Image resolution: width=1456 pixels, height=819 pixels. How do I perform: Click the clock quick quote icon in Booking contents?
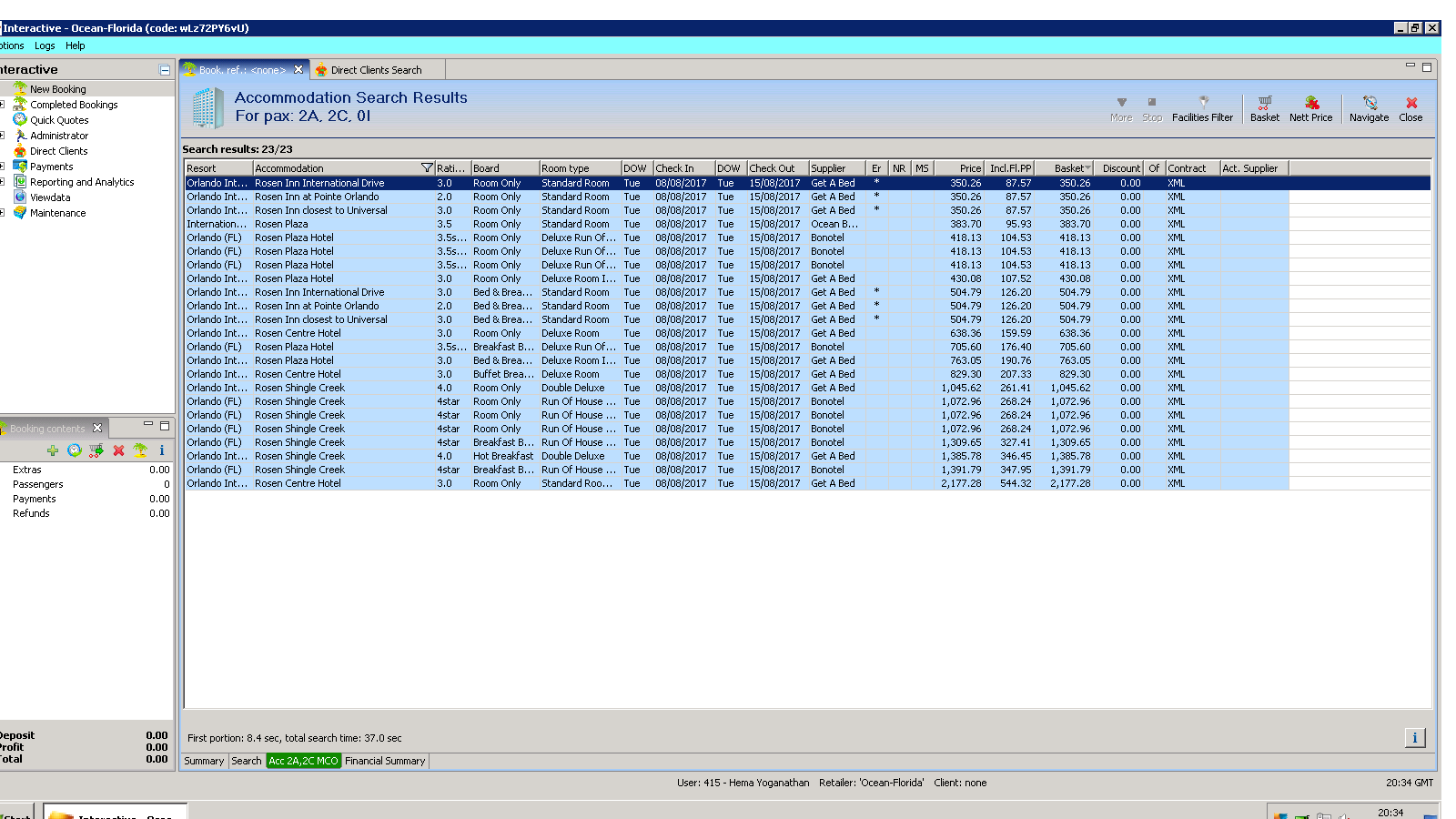pos(75,450)
